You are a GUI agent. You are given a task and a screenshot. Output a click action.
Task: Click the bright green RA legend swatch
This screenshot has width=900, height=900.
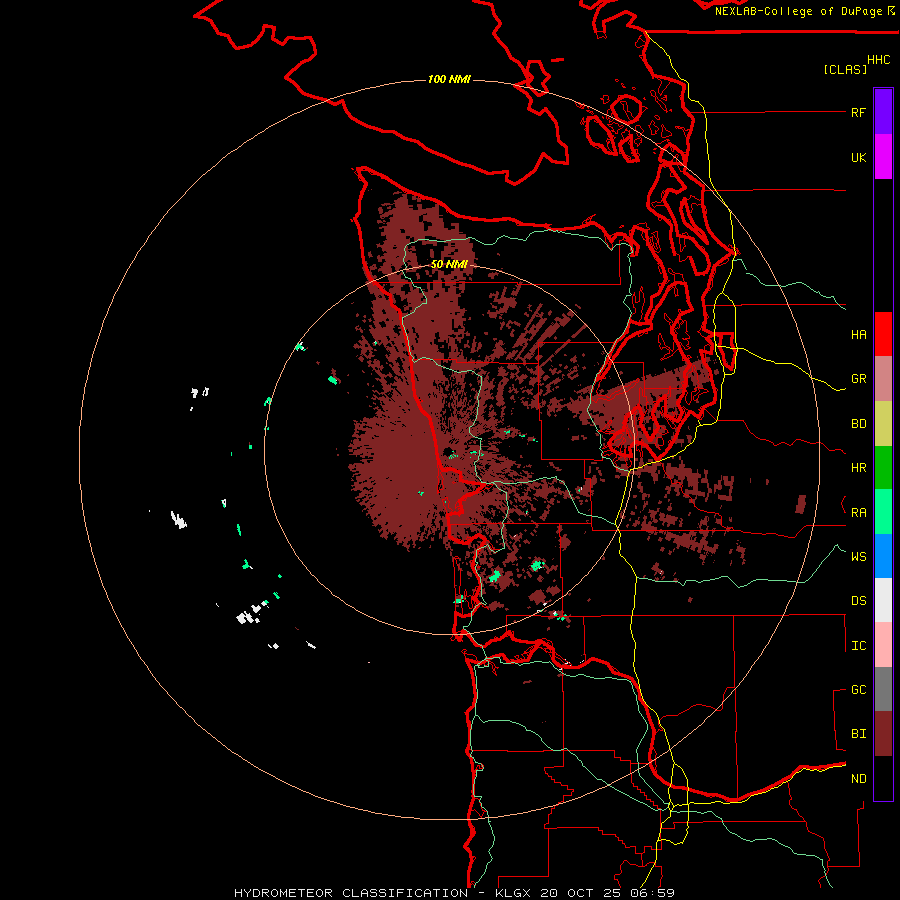(x=883, y=511)
